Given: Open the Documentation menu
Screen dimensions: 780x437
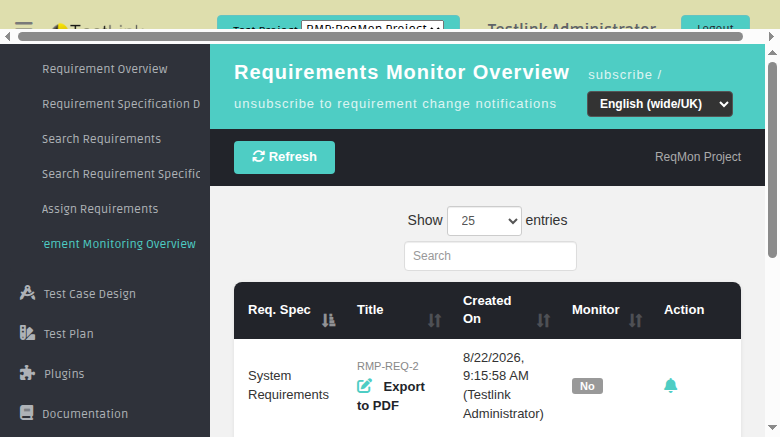Looking at the screenshot, I should 85,414.
